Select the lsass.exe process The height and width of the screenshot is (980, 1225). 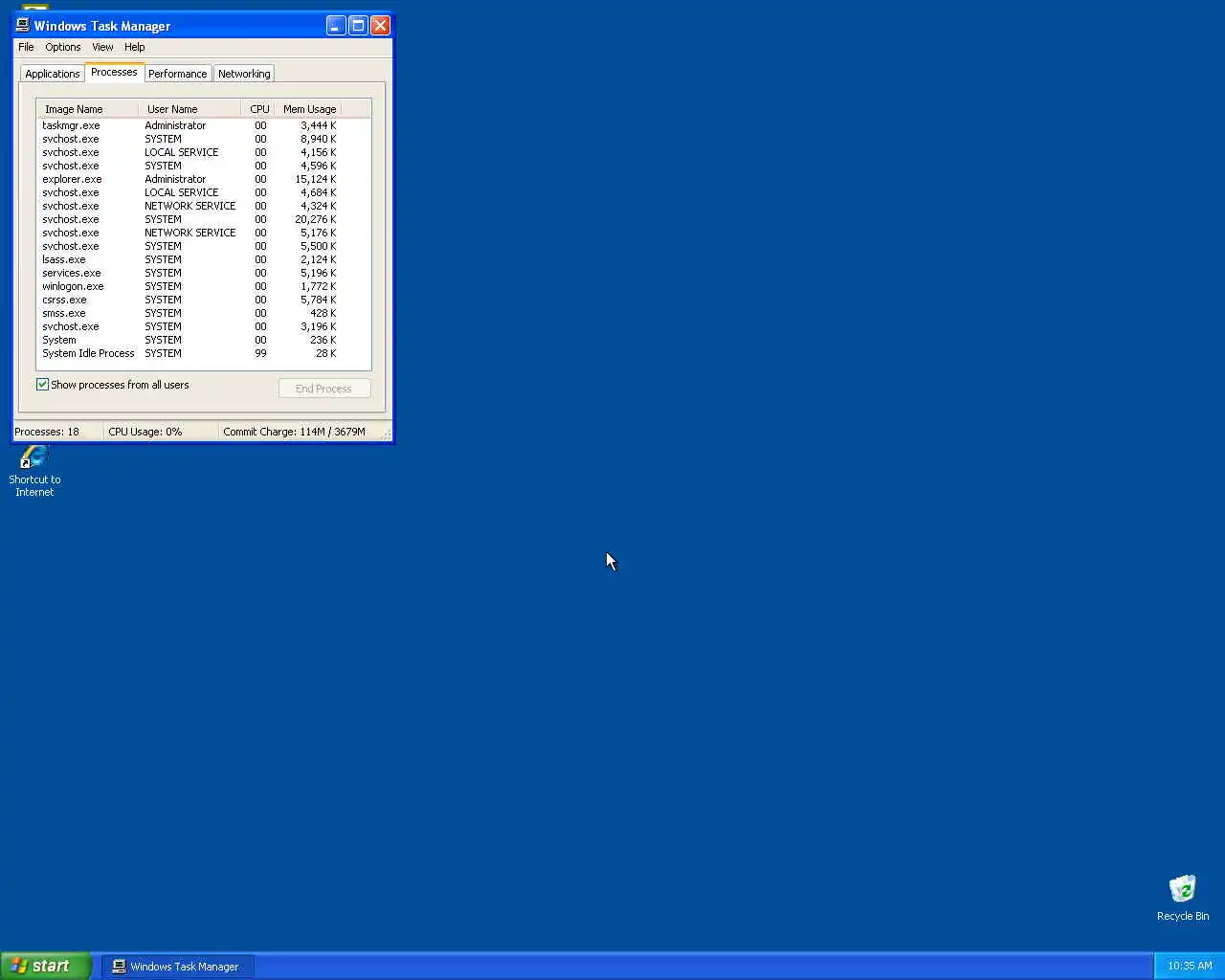[189, 259]
